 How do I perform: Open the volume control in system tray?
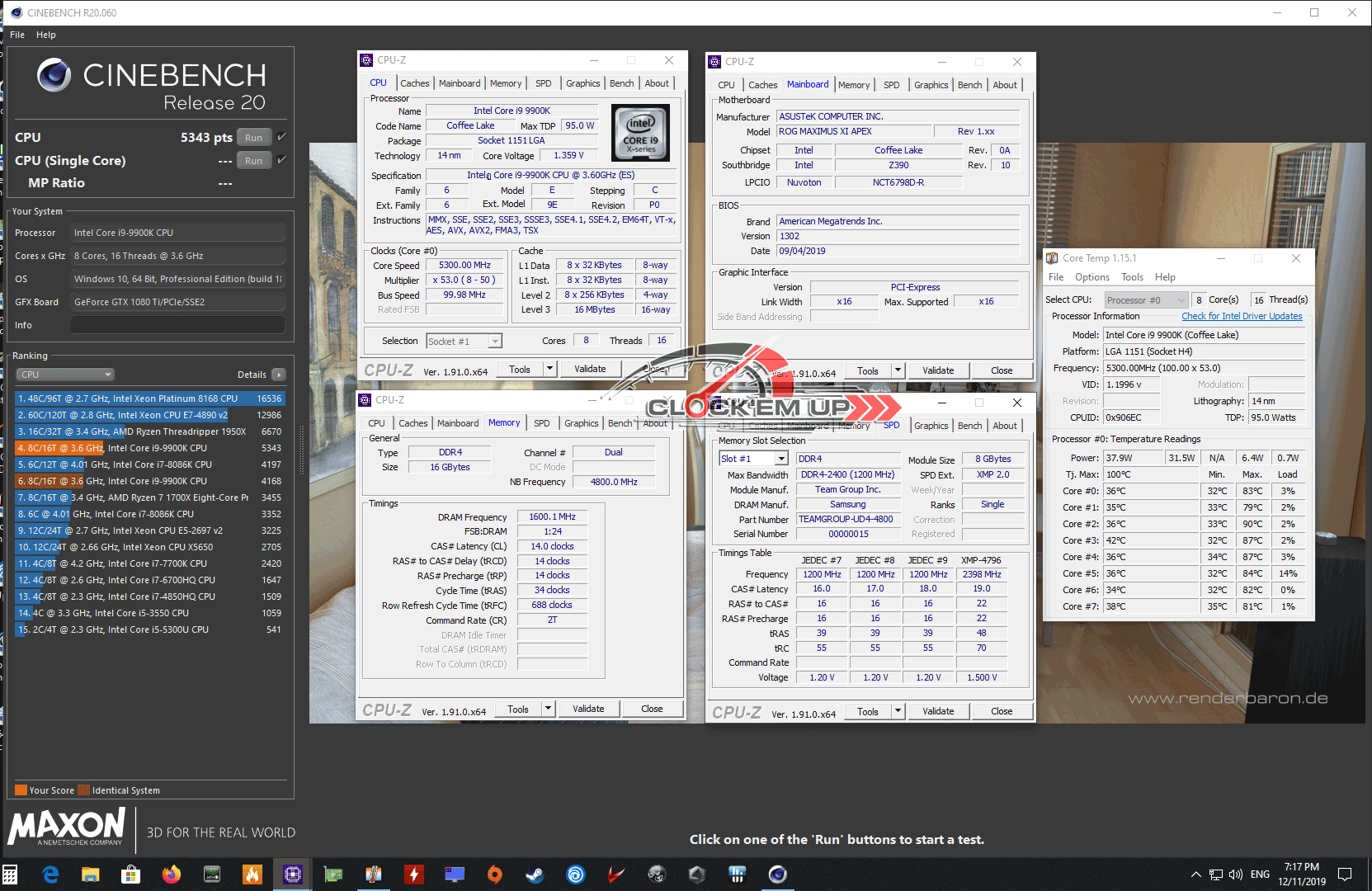pyautogui.click(x=1235, y=874)
